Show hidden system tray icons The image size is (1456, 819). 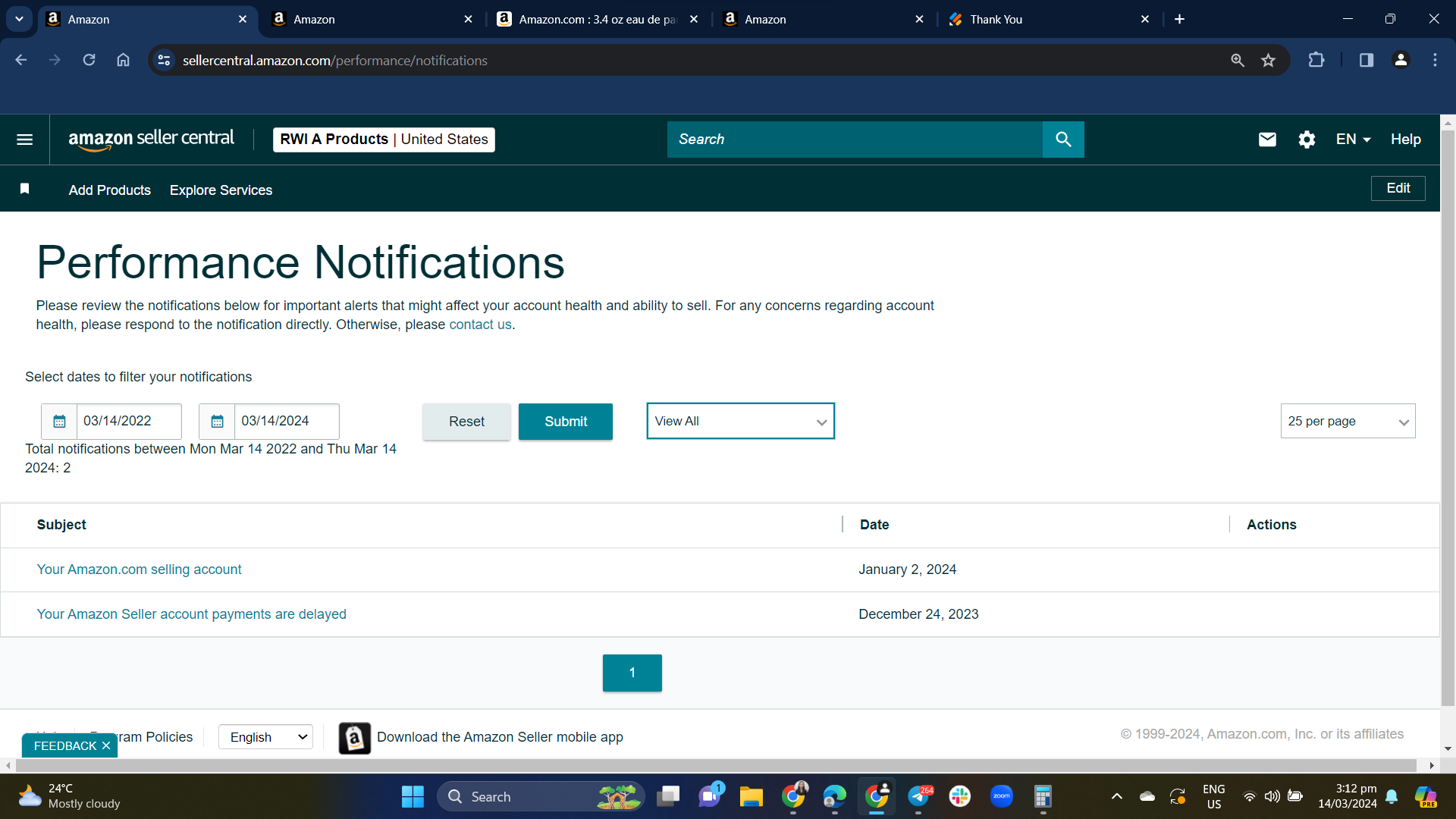pos(1116,797)
